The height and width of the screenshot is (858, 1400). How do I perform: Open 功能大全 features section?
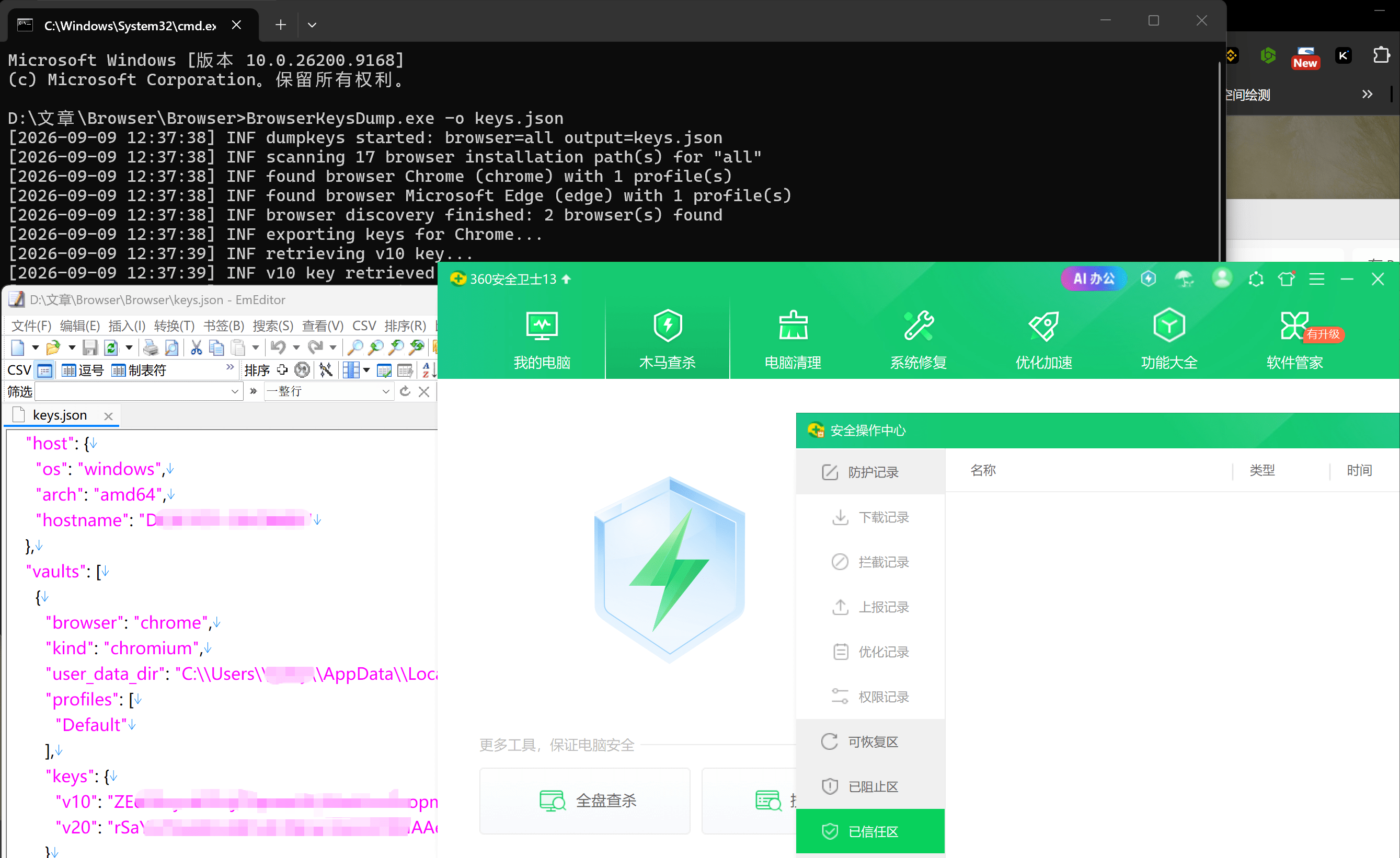coord(1169,340)
